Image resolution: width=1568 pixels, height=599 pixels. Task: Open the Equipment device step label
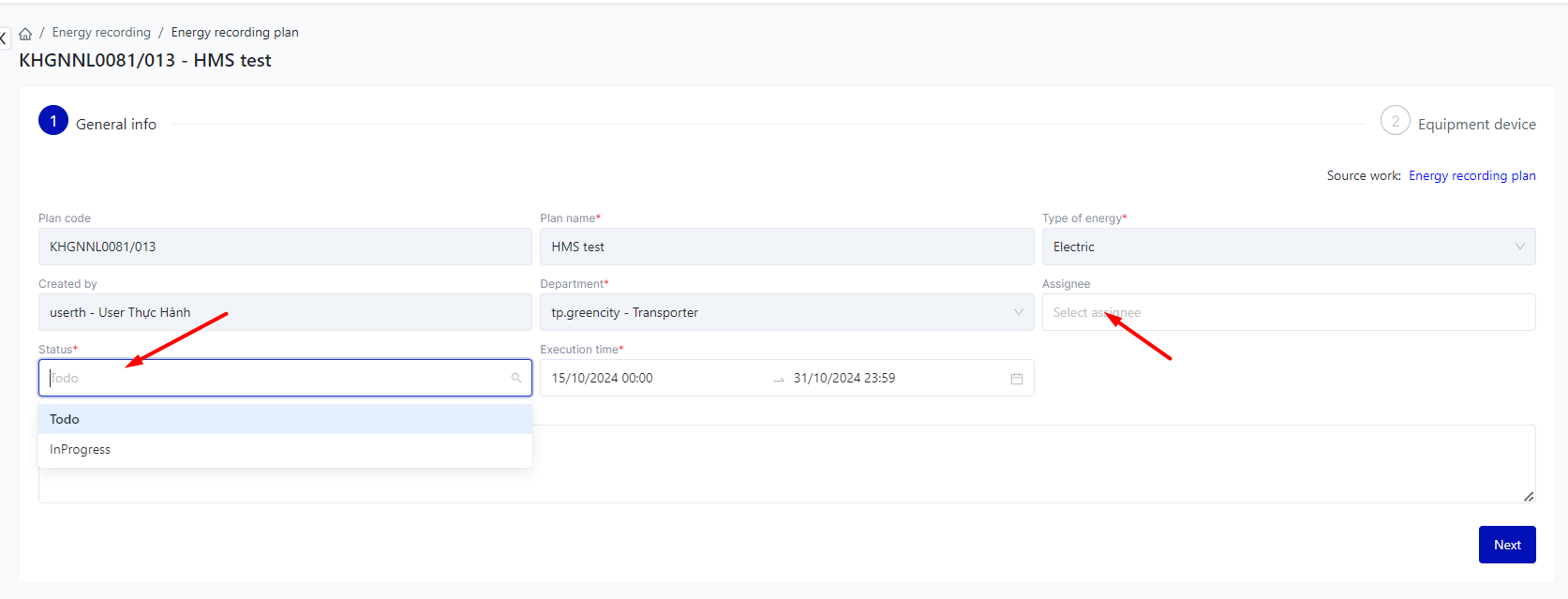click(x=1476, y=125)
